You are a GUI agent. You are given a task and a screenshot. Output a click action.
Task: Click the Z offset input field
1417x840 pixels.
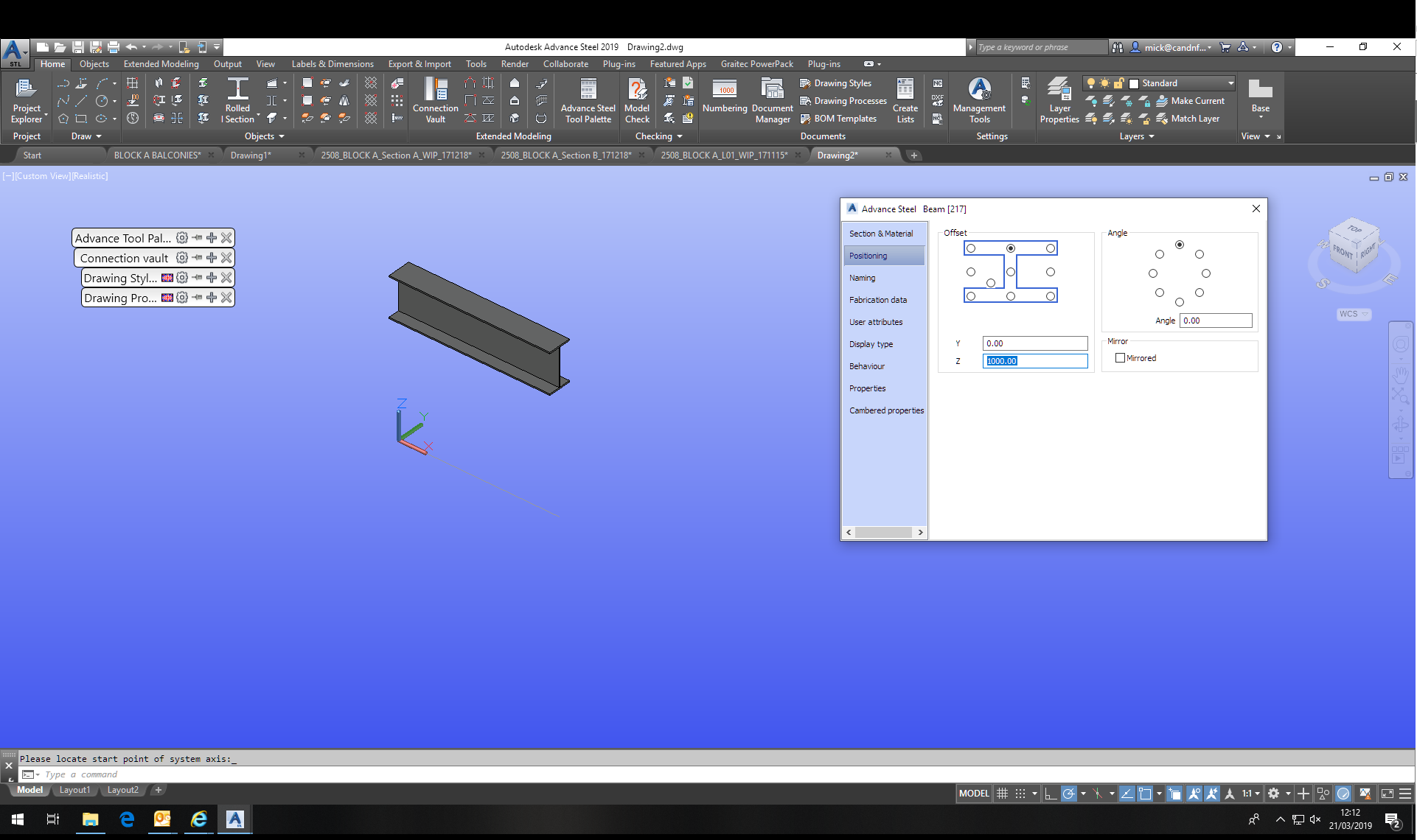tap(1035, 361)
